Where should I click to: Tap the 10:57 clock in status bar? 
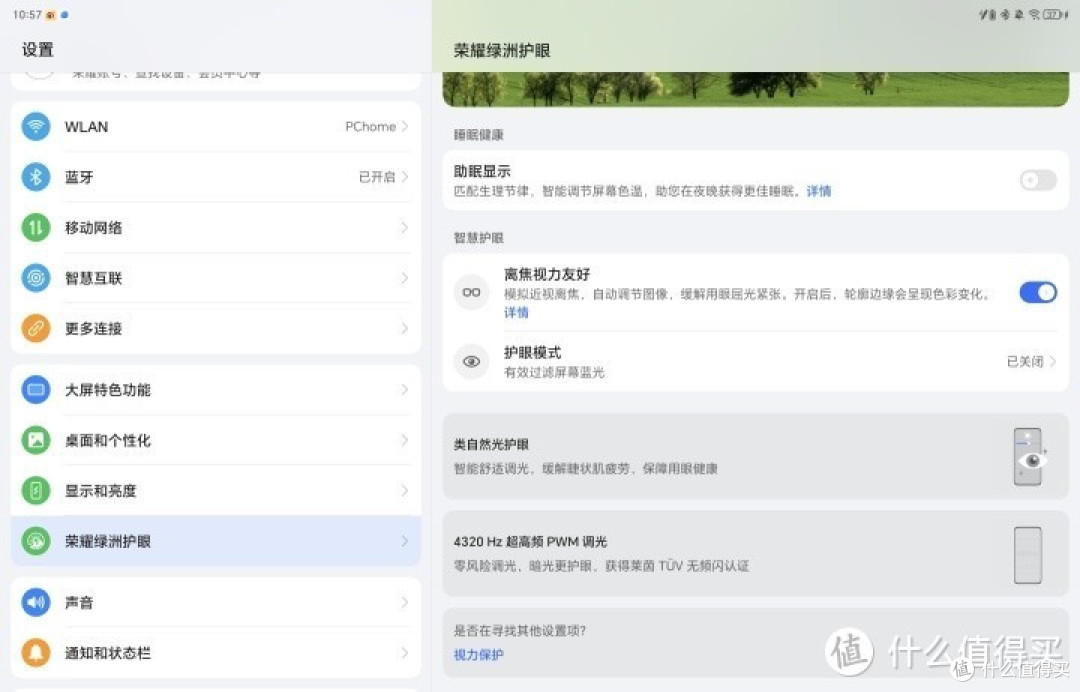27,14
